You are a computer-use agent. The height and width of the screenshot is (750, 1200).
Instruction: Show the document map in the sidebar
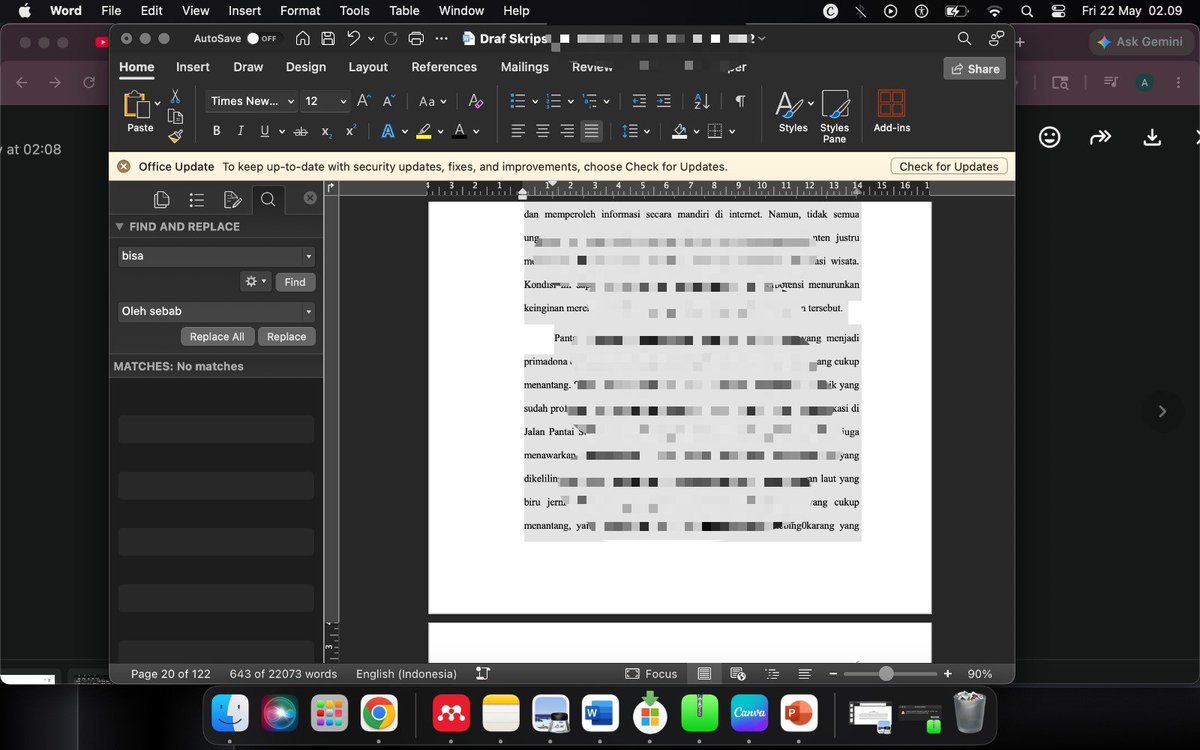pos(197,199)
